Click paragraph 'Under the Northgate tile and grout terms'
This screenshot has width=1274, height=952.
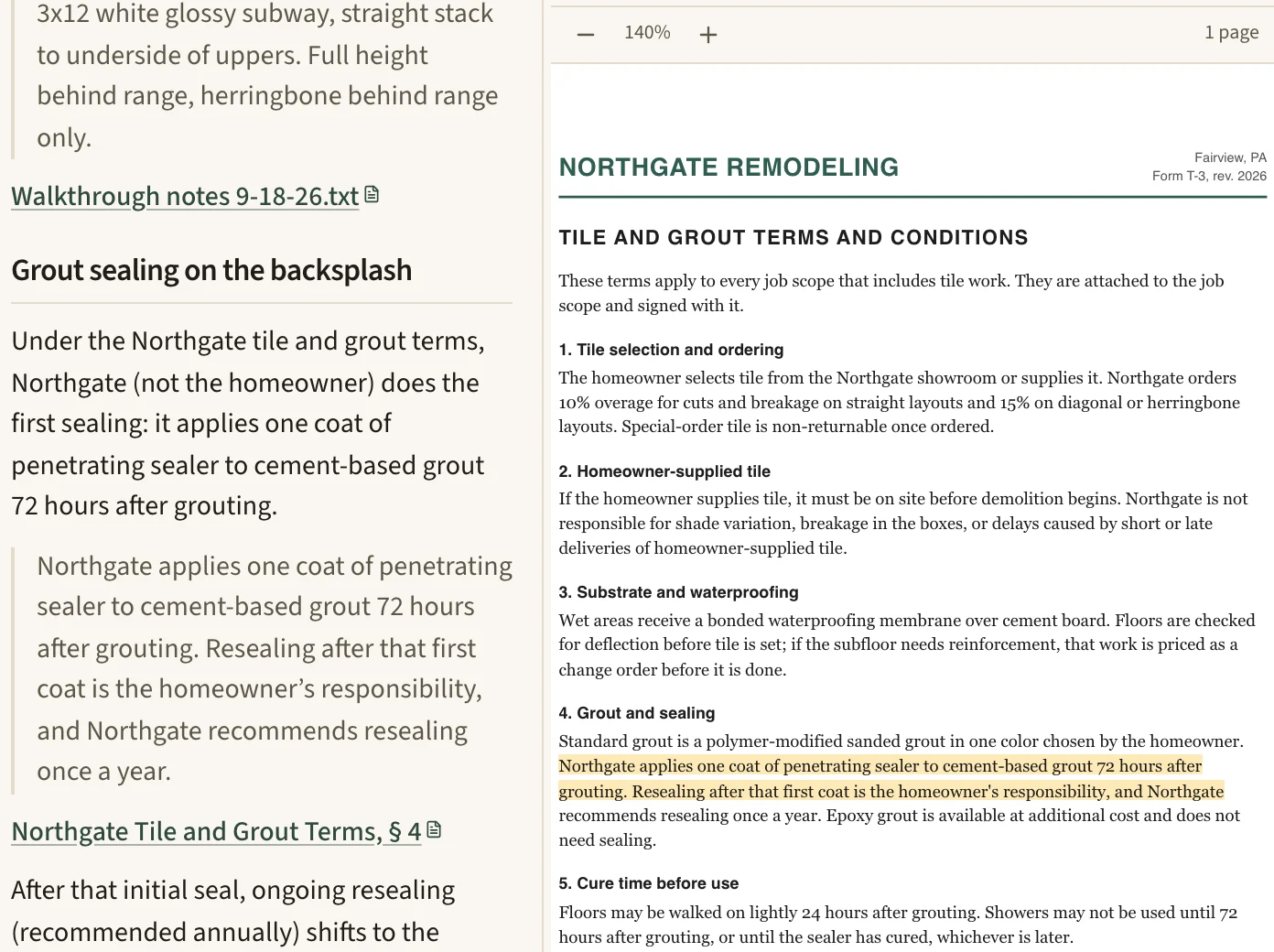(x=248, y=423)
